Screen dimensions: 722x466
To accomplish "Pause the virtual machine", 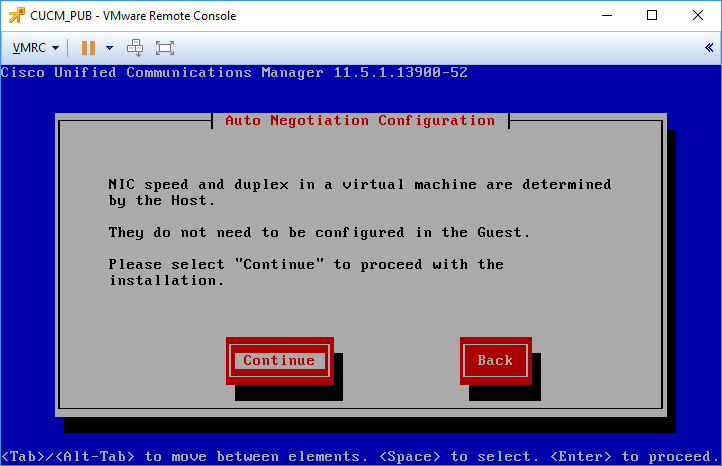I will click(x=88, y=48).
